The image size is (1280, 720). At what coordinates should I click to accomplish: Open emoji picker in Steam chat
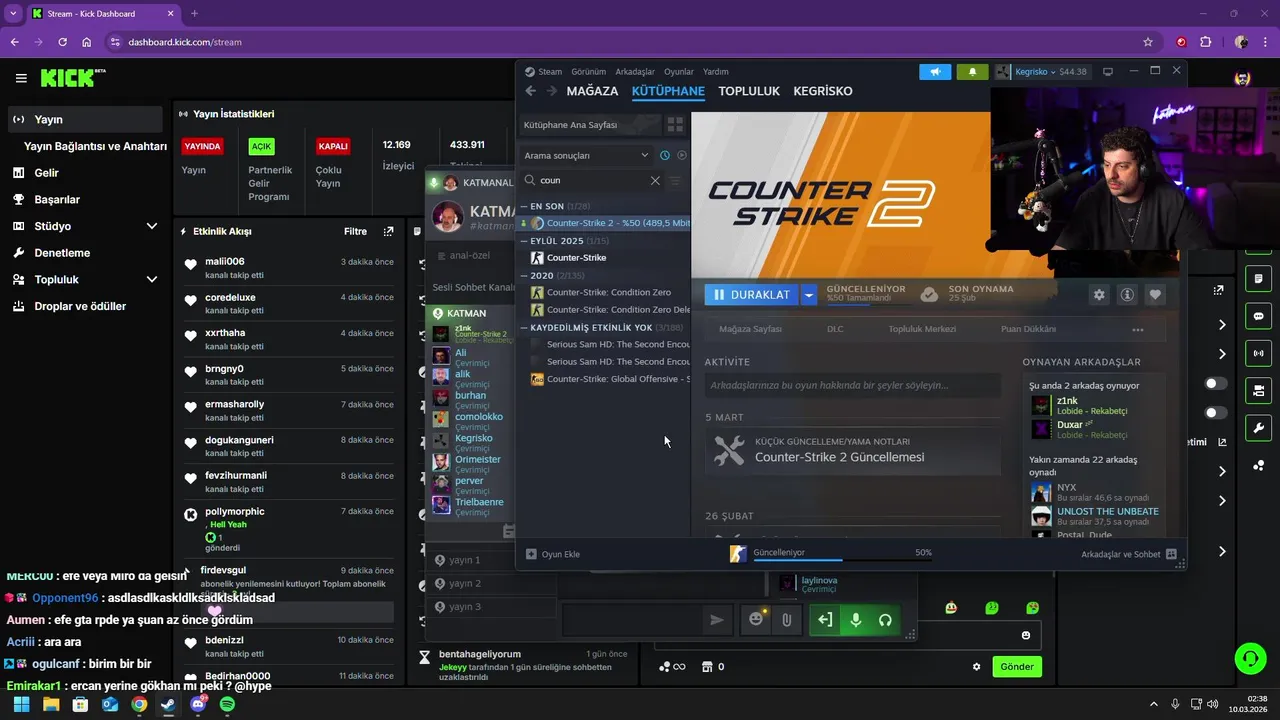756,620
